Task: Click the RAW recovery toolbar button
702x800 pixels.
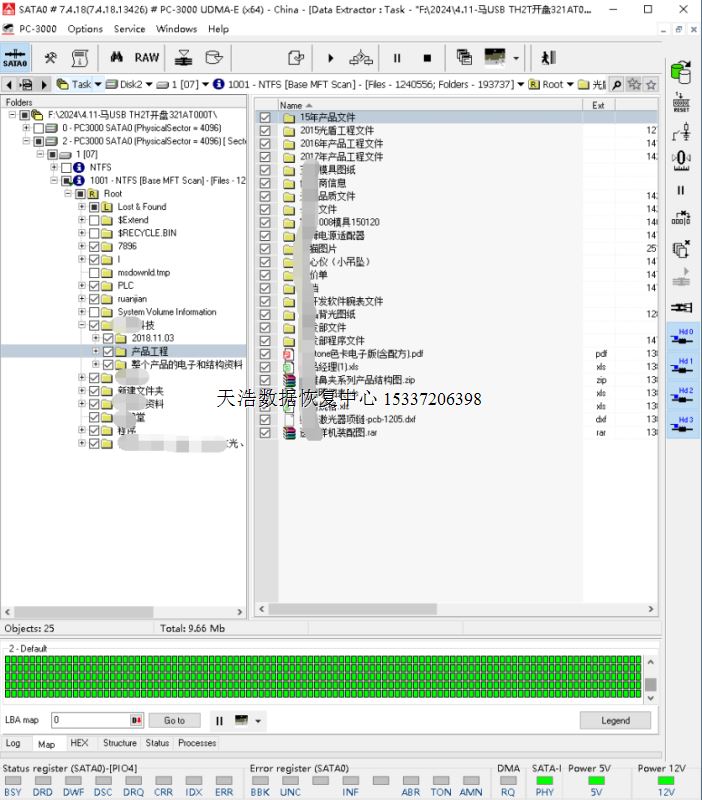Action: coord(147,58)
